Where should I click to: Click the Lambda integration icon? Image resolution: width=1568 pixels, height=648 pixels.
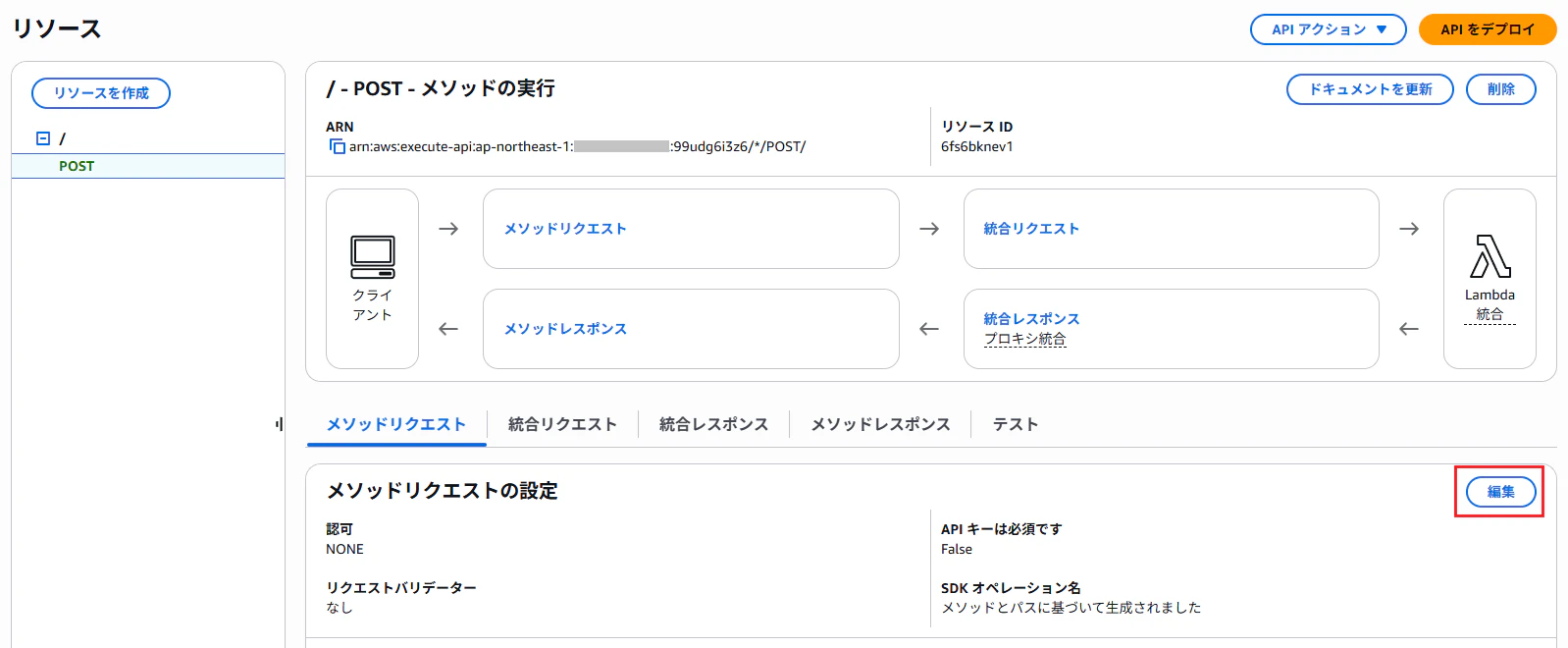tap(1490, 256)
